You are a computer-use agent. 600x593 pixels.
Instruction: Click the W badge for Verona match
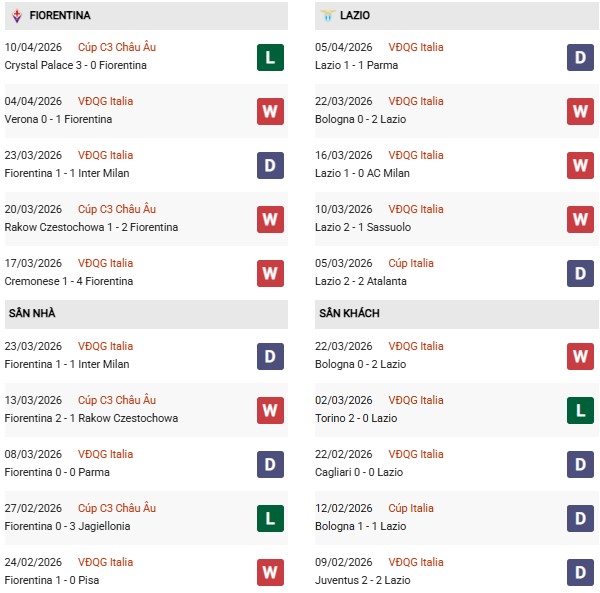click(270, 111)
